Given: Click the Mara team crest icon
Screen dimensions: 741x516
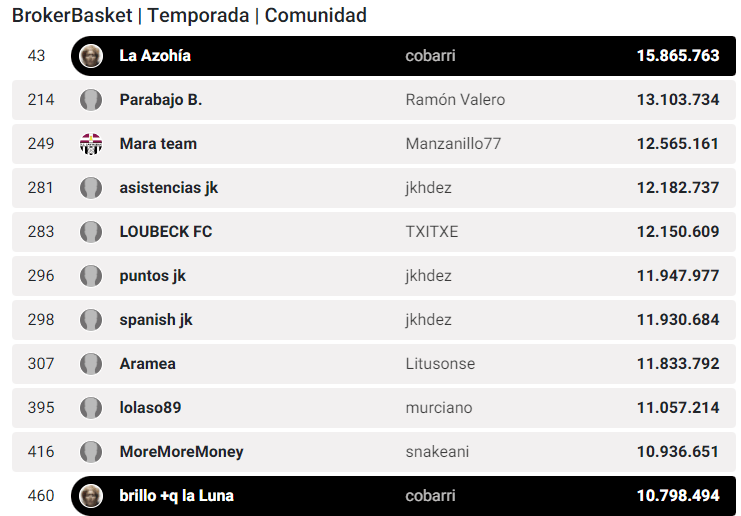Looking at the screenshot, I should (91, 144).
